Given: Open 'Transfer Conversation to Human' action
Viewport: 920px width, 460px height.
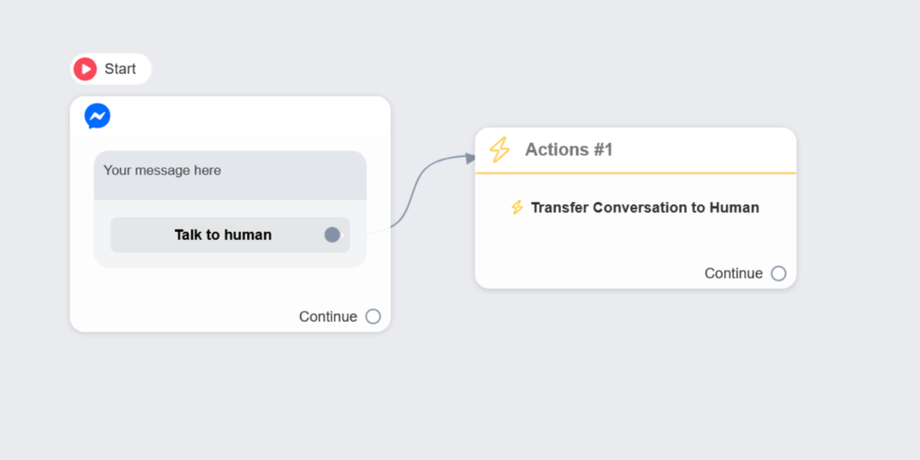Looking at the screenshot, I should pyautogui.click(x=644, y=208).
